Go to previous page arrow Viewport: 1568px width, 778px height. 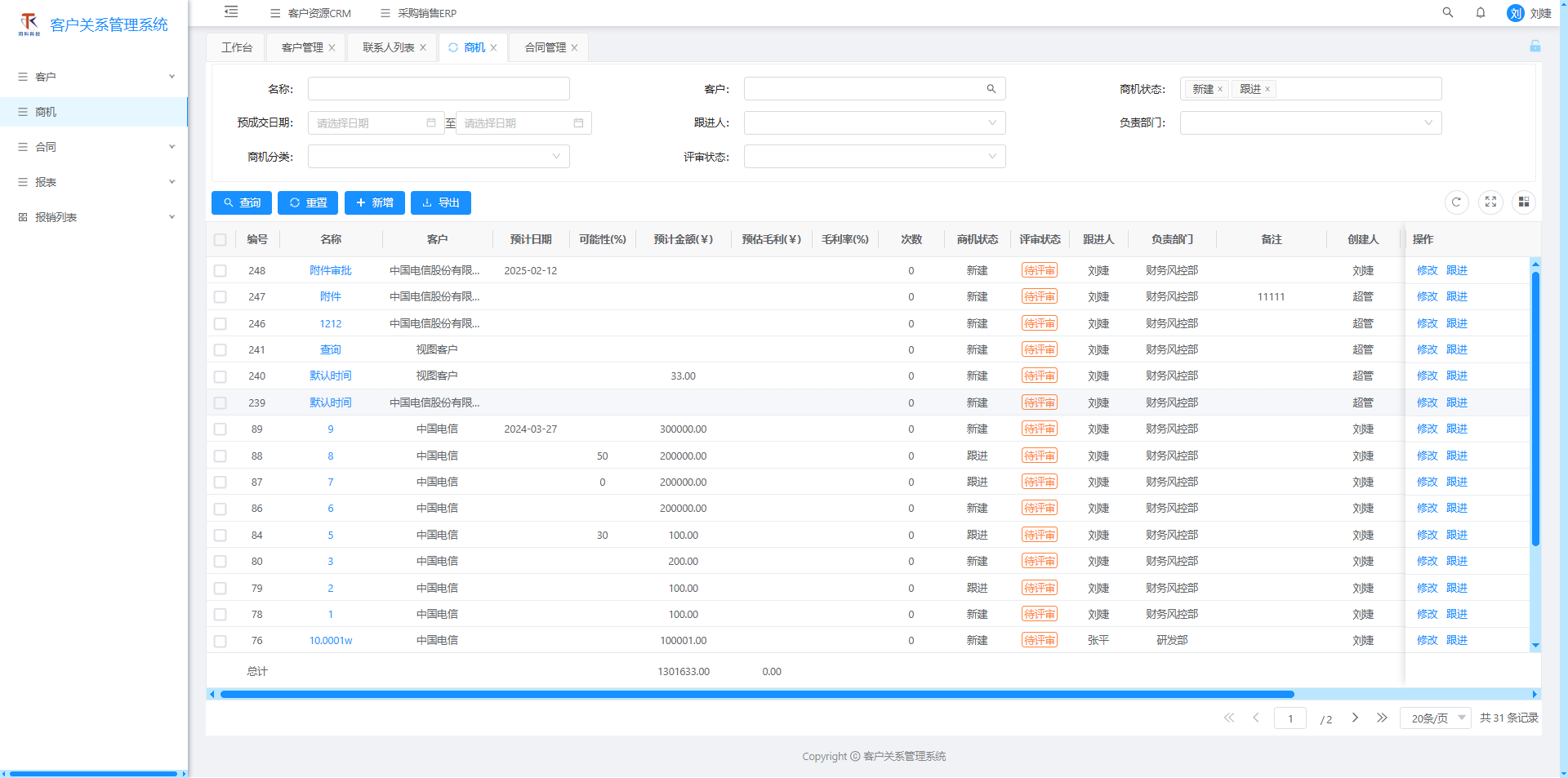(1256, 718)
